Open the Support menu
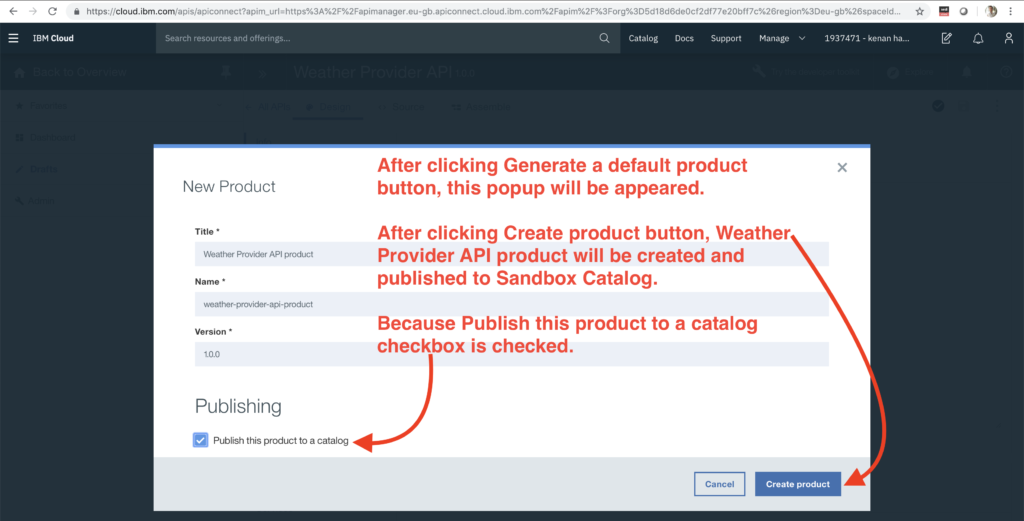Screen dimensions: 1024x521 [726, 39]
